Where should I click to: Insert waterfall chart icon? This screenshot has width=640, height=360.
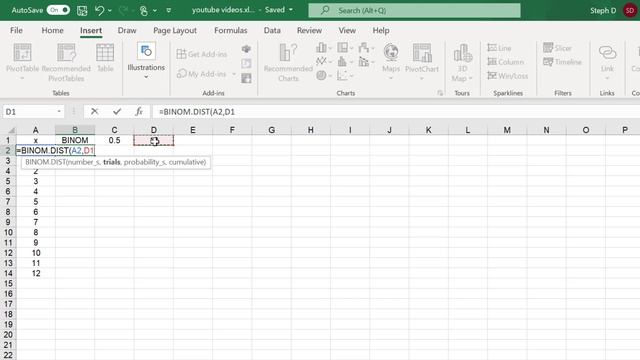coord(364,48)
